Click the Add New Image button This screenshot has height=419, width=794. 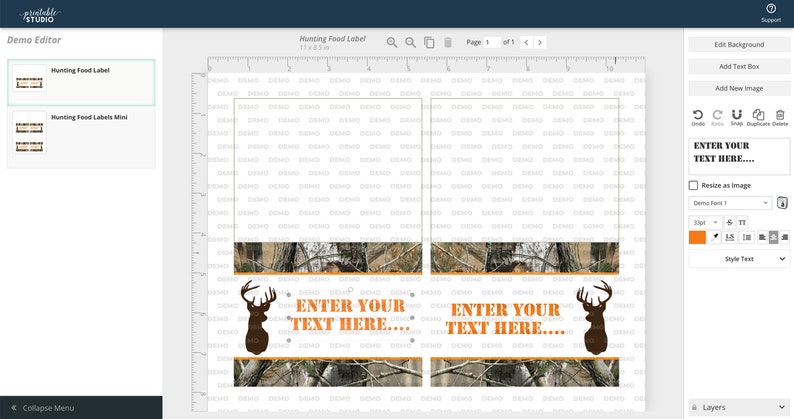pyautogui.click(x=739, y=88)
